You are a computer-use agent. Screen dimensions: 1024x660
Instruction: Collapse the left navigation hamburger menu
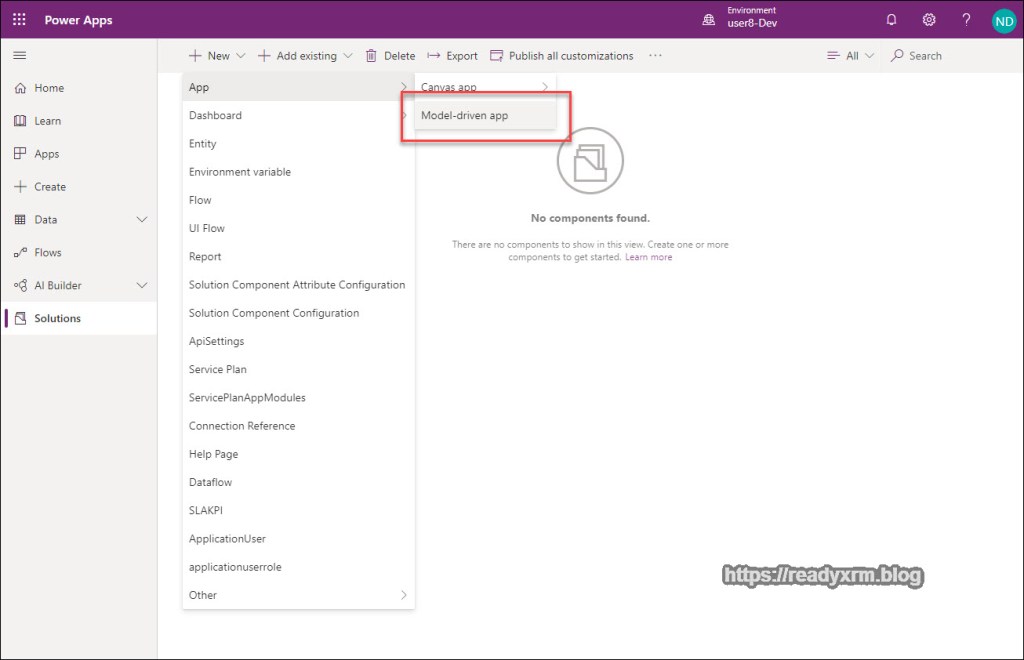pos(20,55)
